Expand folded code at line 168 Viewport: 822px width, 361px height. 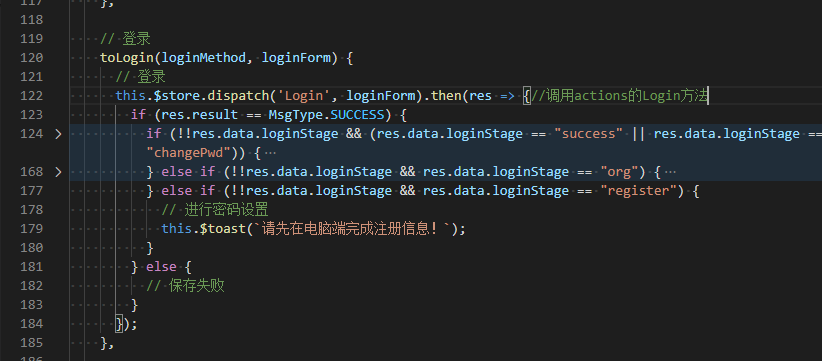coord(58,172)
